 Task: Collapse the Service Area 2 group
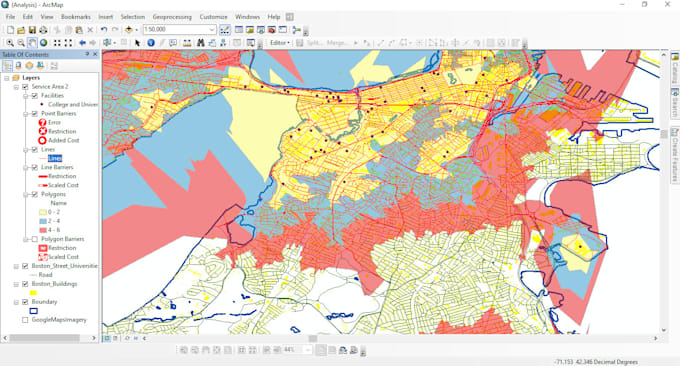(x=16, y=87)
